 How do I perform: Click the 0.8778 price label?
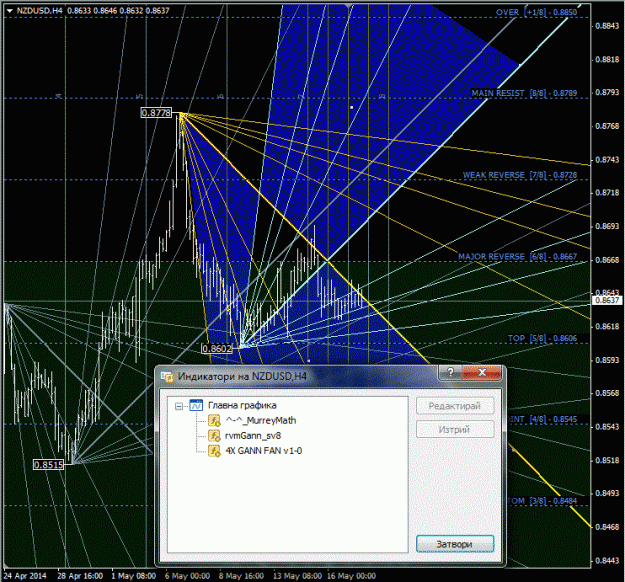(156, 113)
